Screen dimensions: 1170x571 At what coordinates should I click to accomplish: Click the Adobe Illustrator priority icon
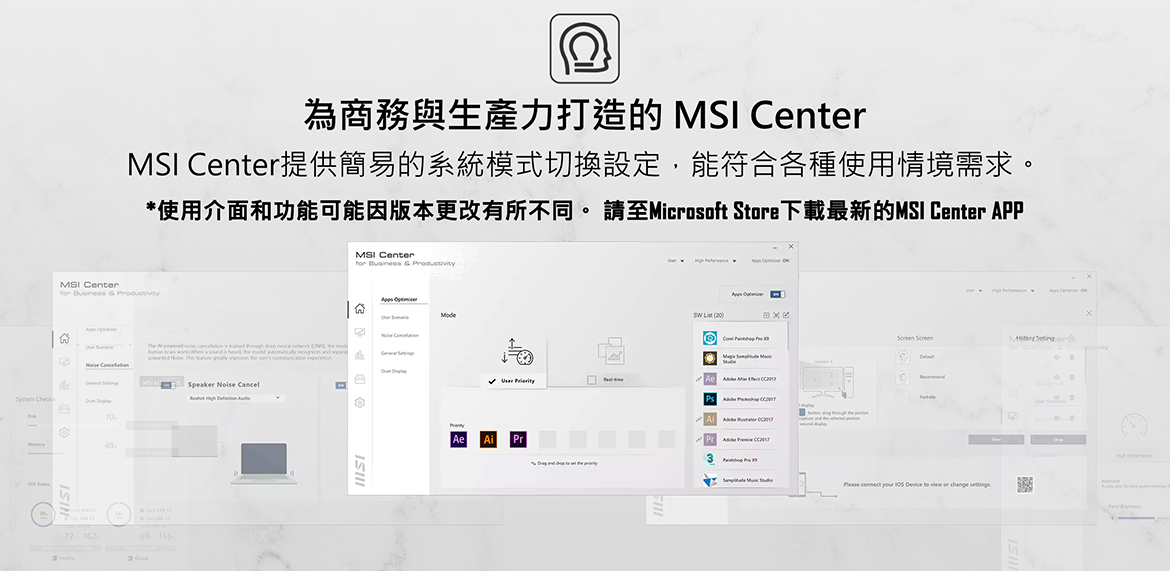pyautogui.click(x=489, y=439)
